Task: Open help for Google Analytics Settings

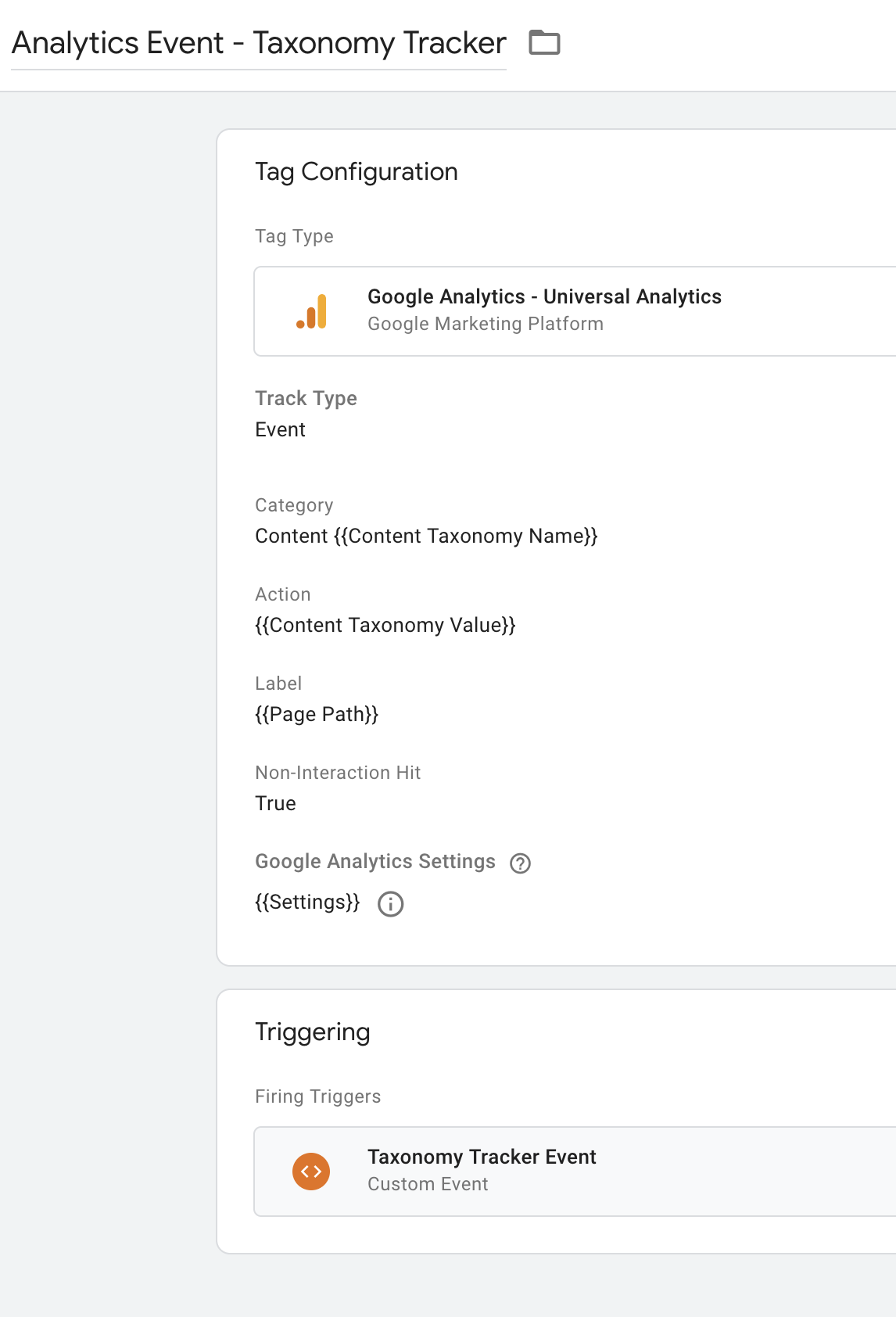Action: pos(520,863)
